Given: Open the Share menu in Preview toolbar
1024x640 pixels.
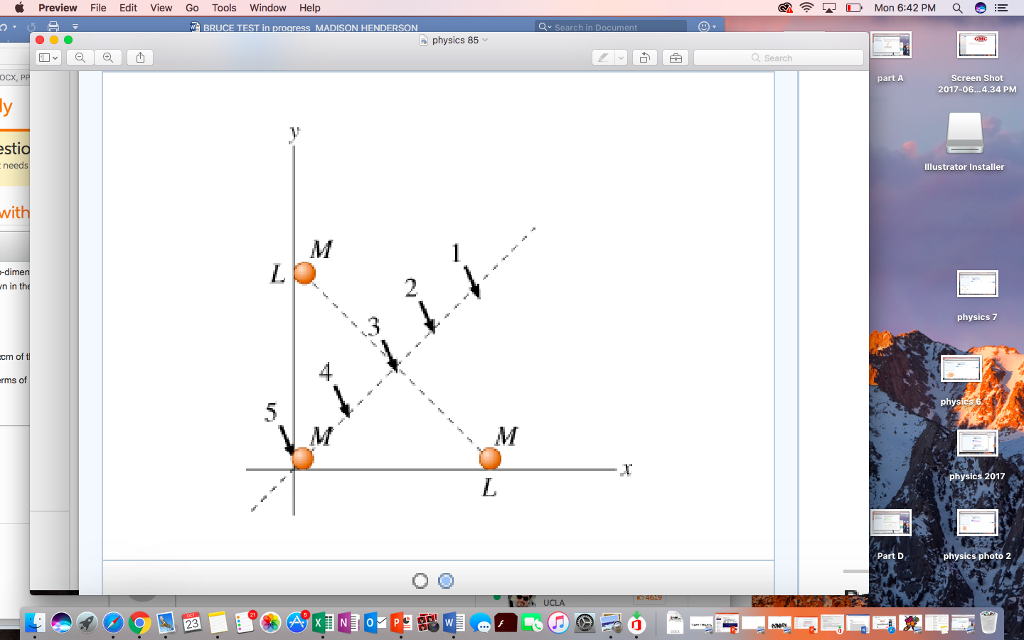Looking at the screenshot, I should [x=139, y=57].
